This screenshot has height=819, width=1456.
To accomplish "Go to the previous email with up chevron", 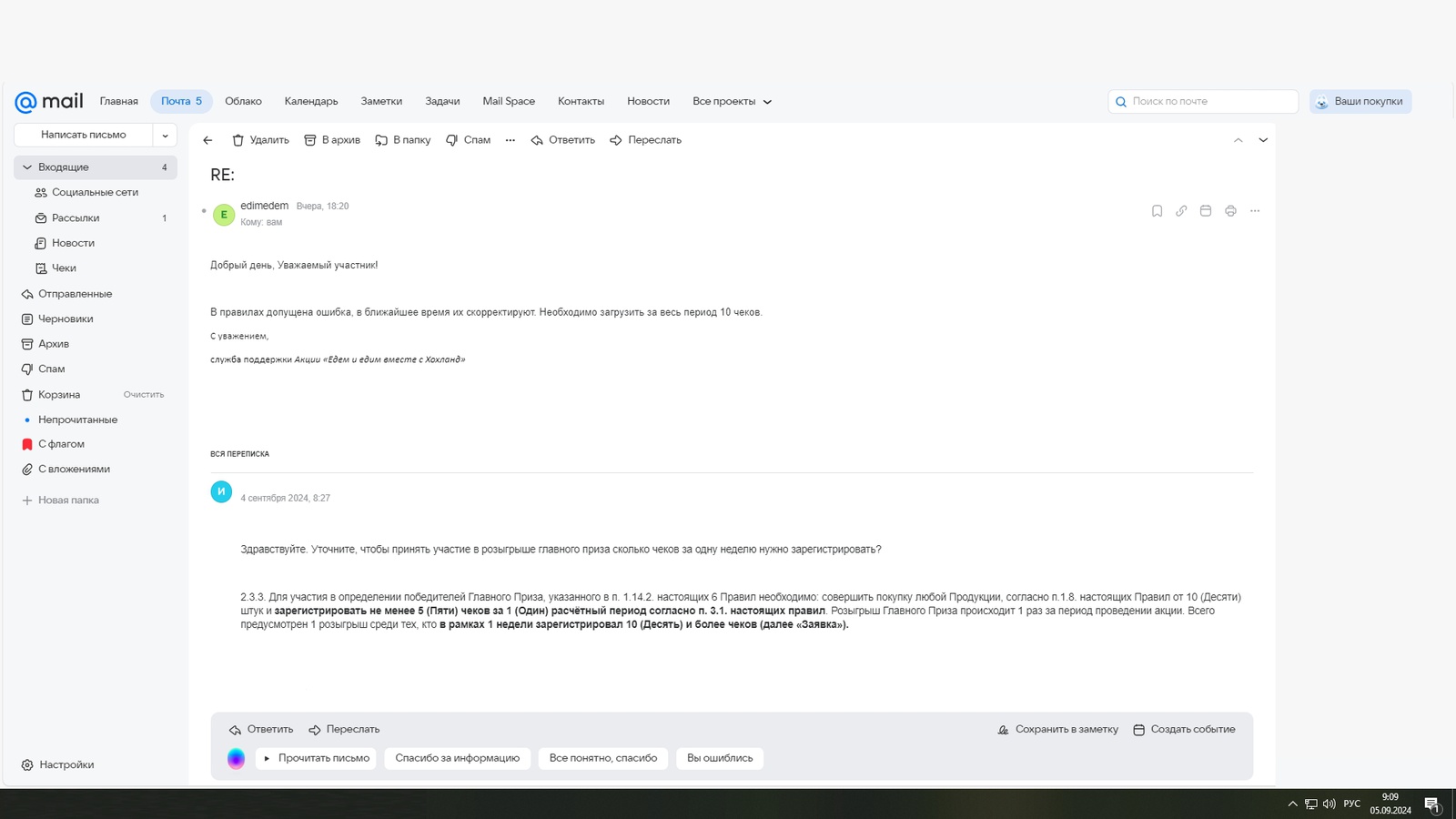I will (x=1238, y=140).
